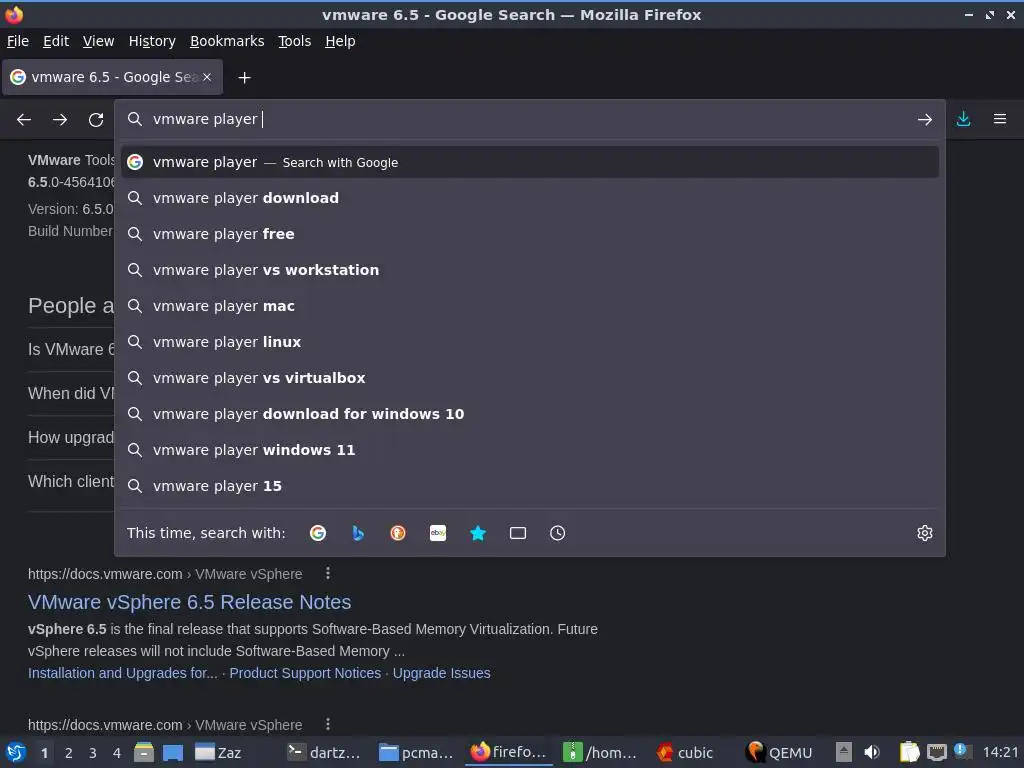
Task: Search this time with Google icon
Action: (x=318, y=533)
